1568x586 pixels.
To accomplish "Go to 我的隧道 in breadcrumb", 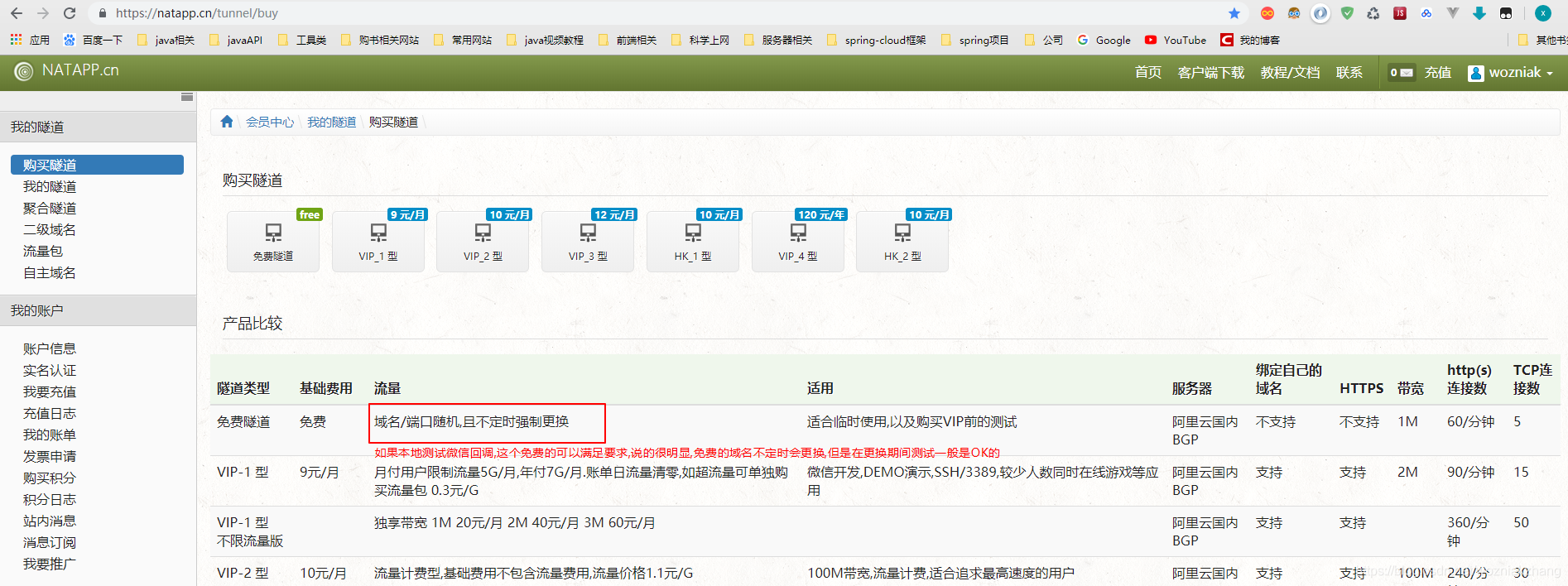I will 331,122.
